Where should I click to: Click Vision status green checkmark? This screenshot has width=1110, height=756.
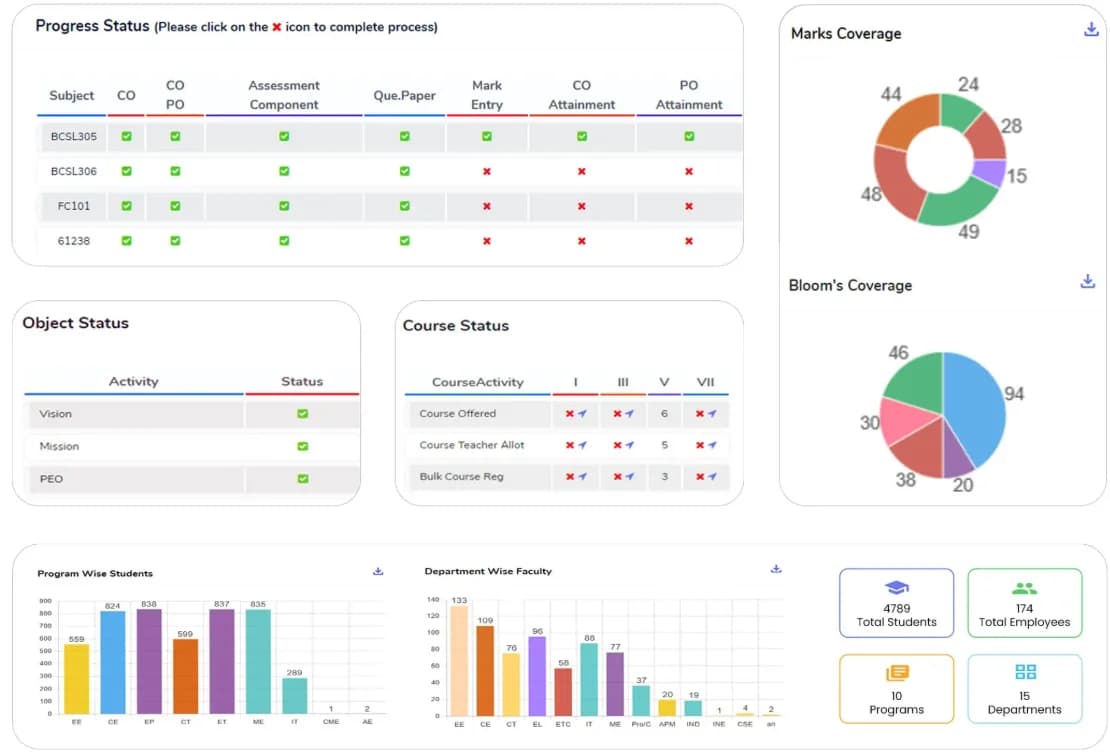[302, 413]
